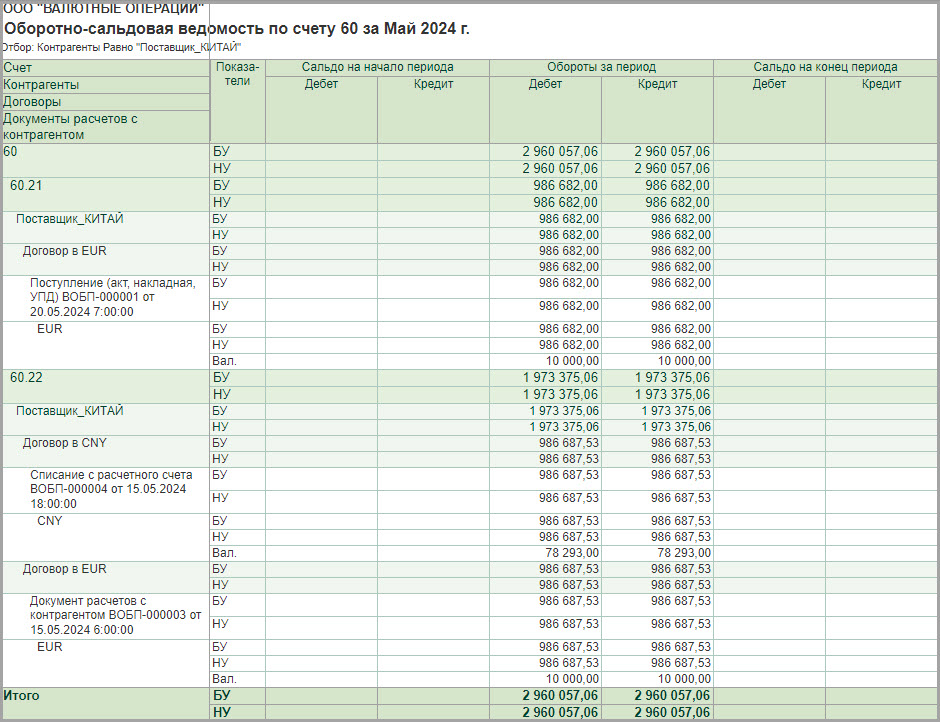Image resolution: width=940 pixels, height=722 pixels.
Task: Open 'Договор в EUR' under account 60.21
Action: pos(65,251)
